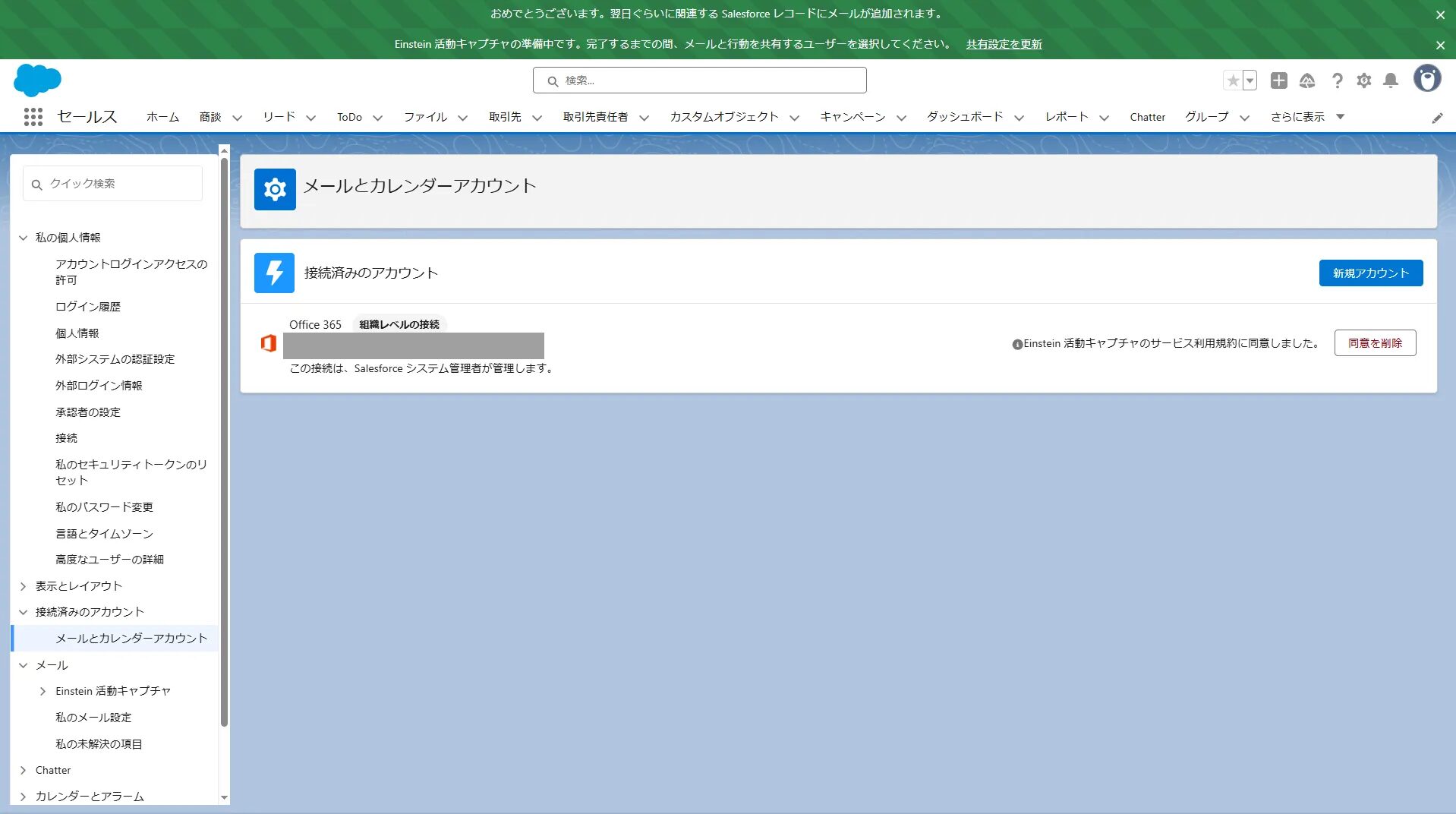The height and width of the screenshot is (814, 1456).
Task: Open the レポート tab
Action: 1067,117
